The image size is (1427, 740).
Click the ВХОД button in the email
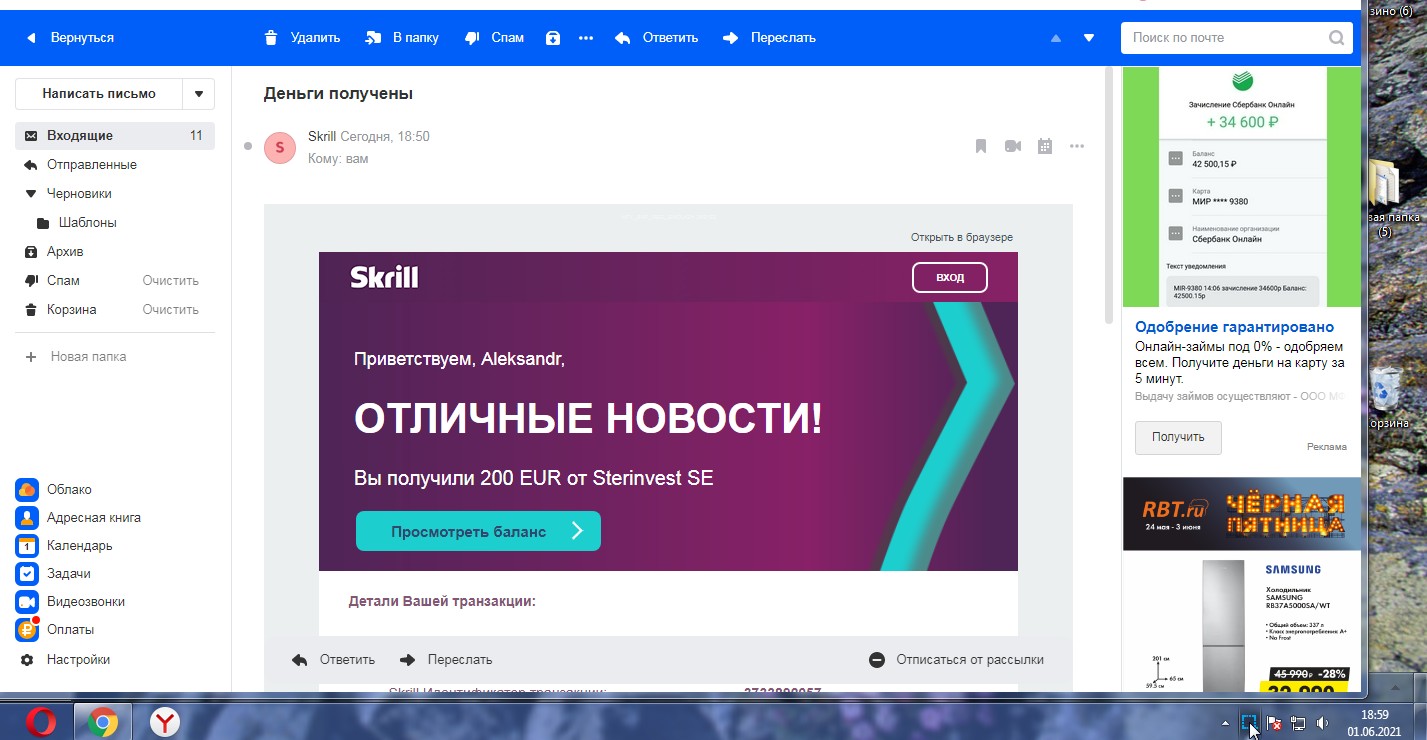[x=950, y=277]
